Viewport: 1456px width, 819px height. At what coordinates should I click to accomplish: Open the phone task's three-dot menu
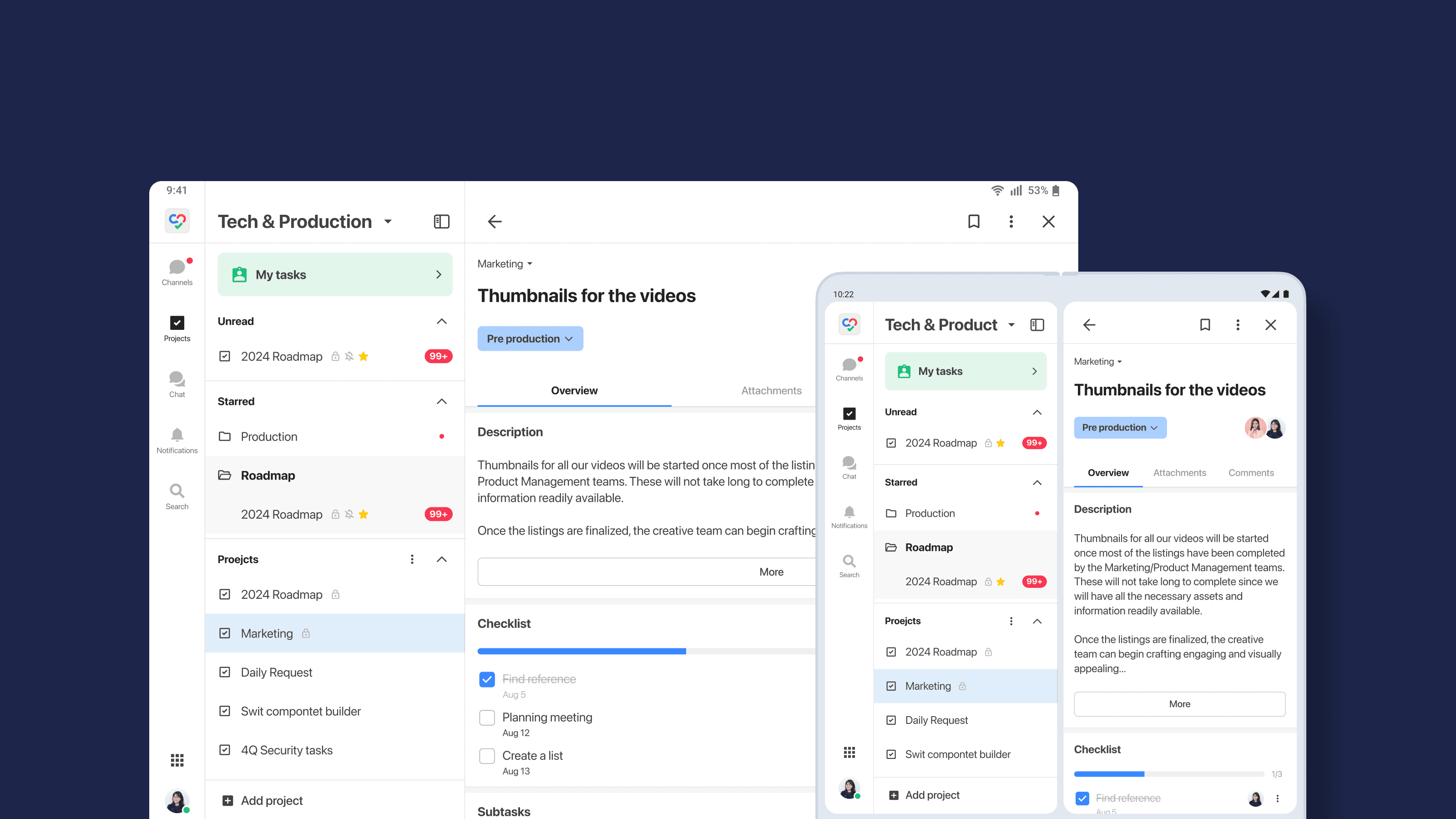point(1237,325)
